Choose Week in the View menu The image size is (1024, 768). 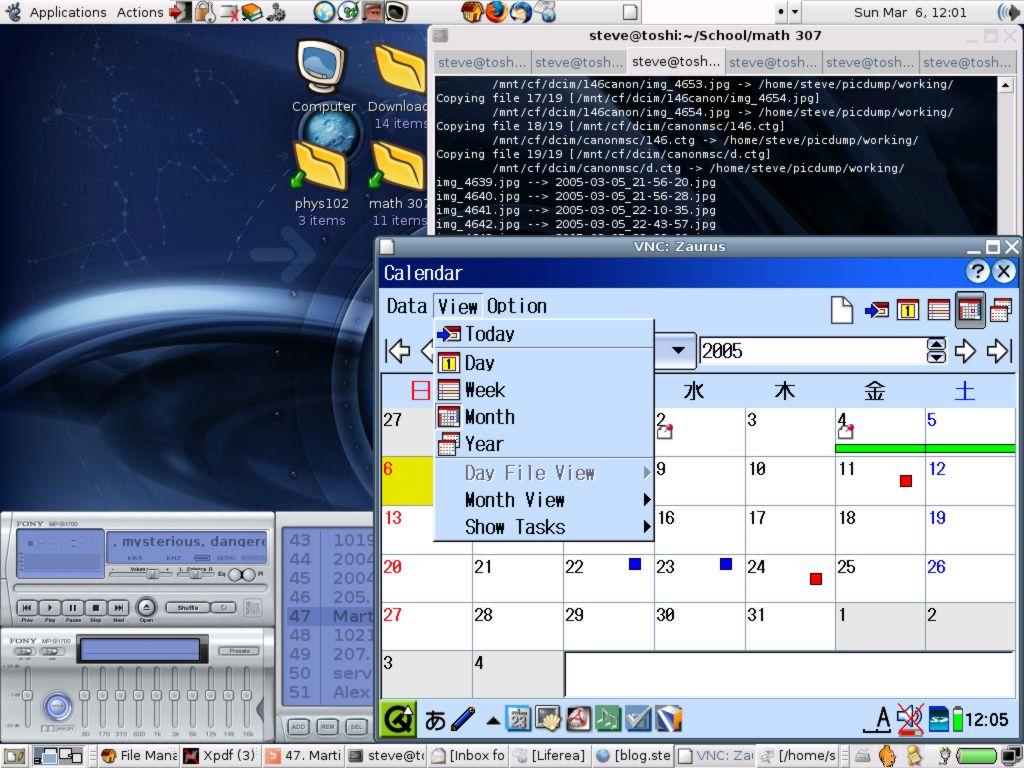544,391
